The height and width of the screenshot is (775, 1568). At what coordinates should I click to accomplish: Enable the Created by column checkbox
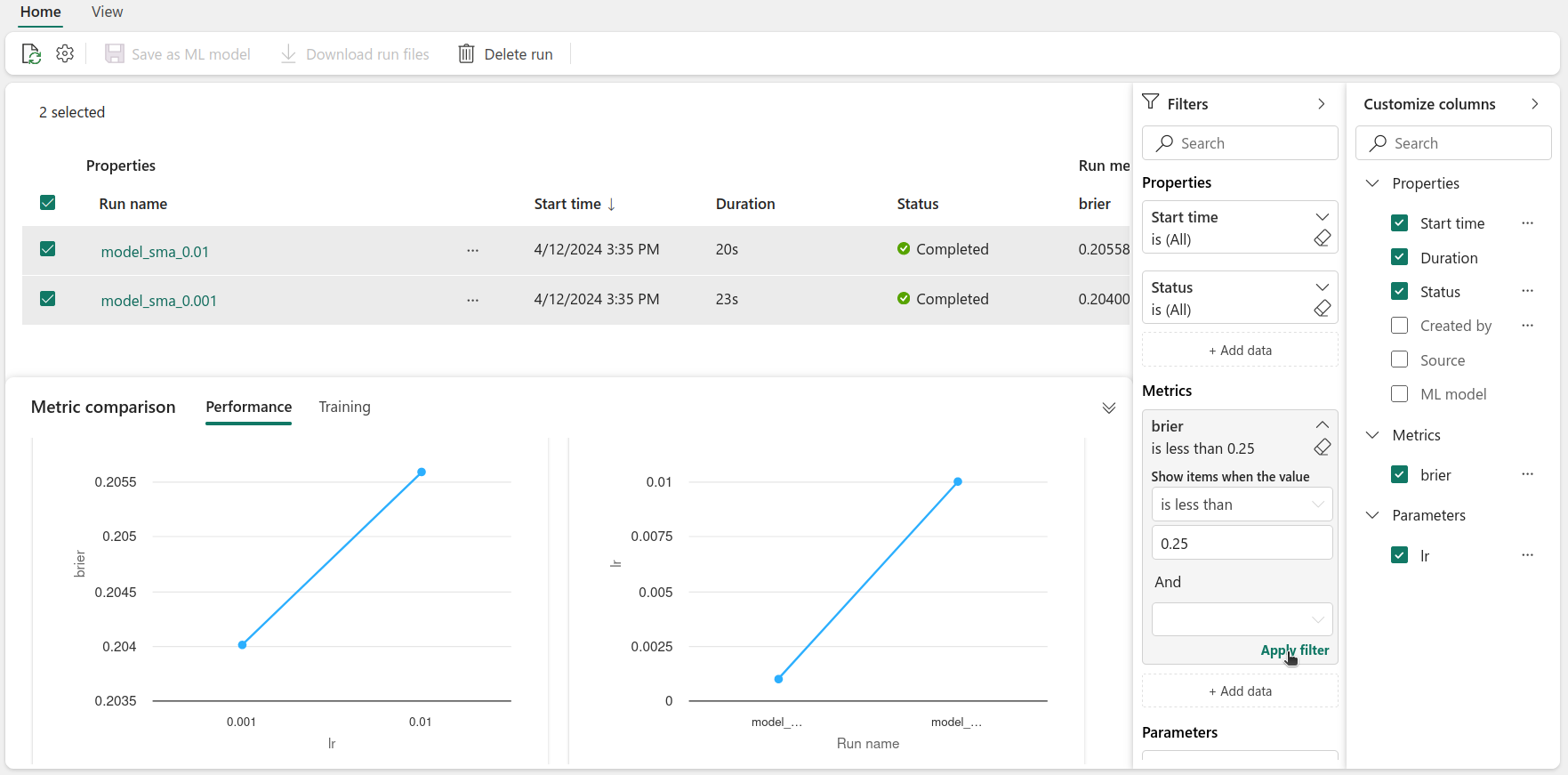pos(1399,326)
